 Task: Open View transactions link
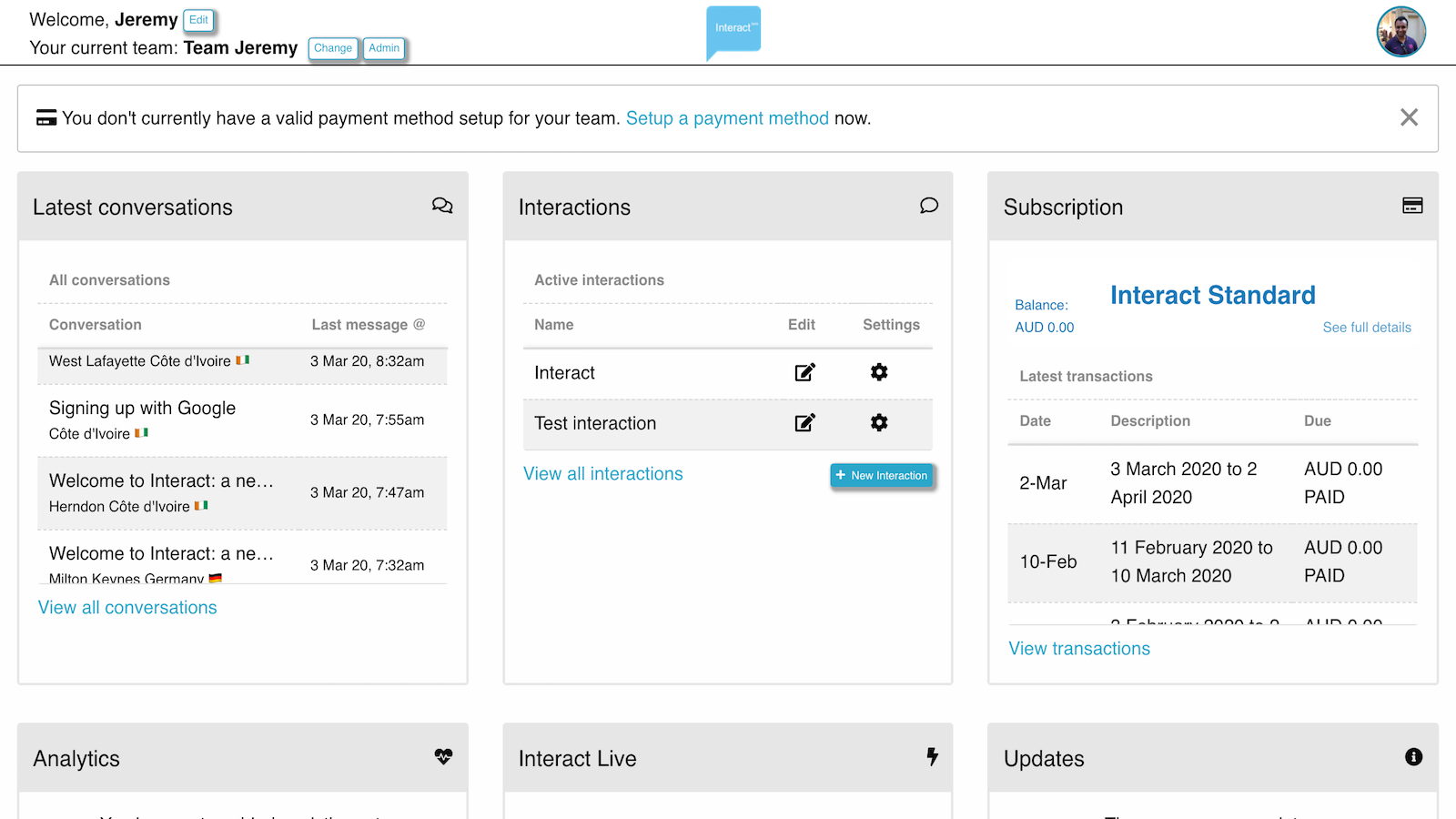click(1079, 649)
